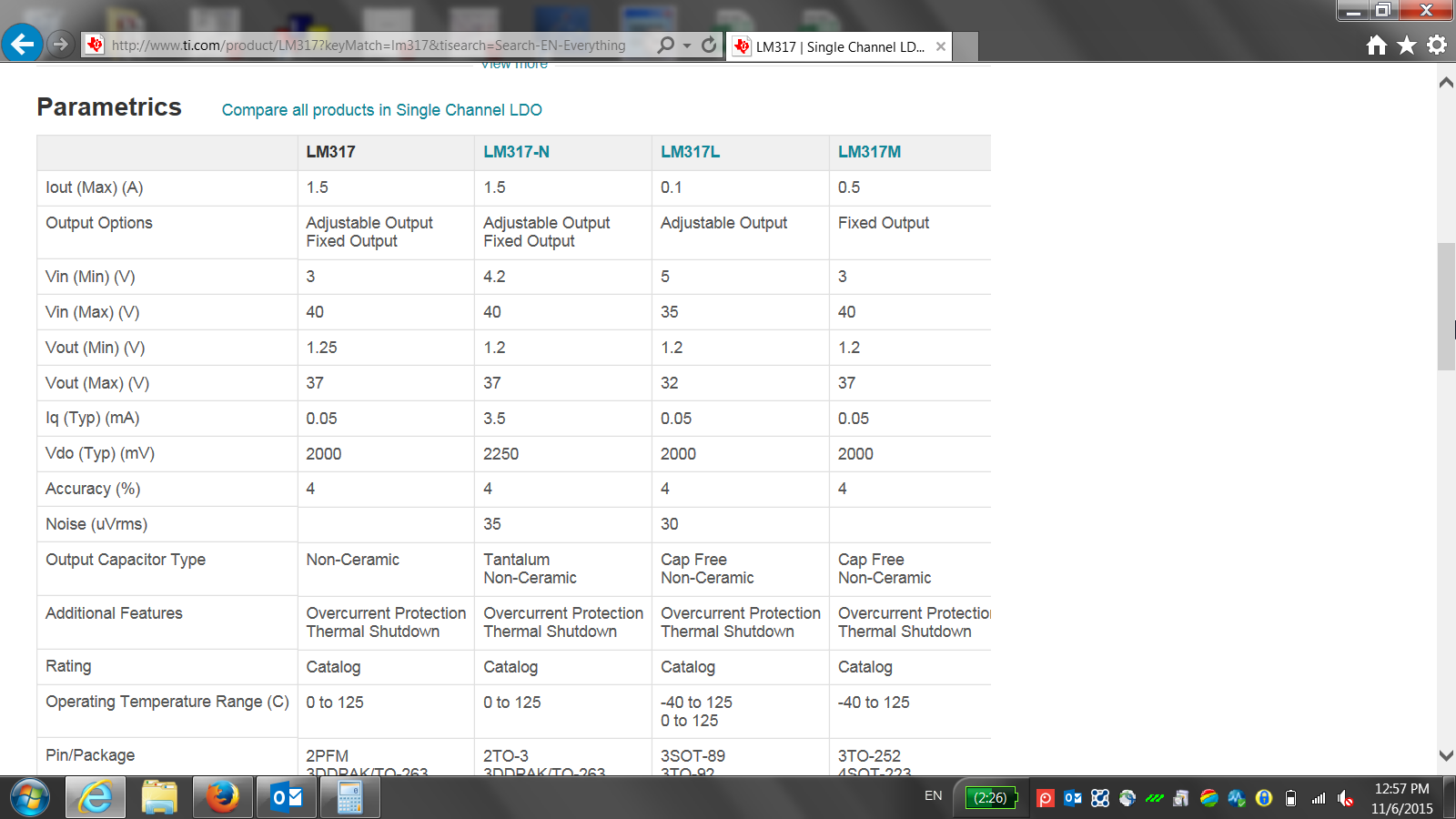The image size is (1456, 819).
Task: Refresh the page with the reload icon
Action: tap(710, 45)
